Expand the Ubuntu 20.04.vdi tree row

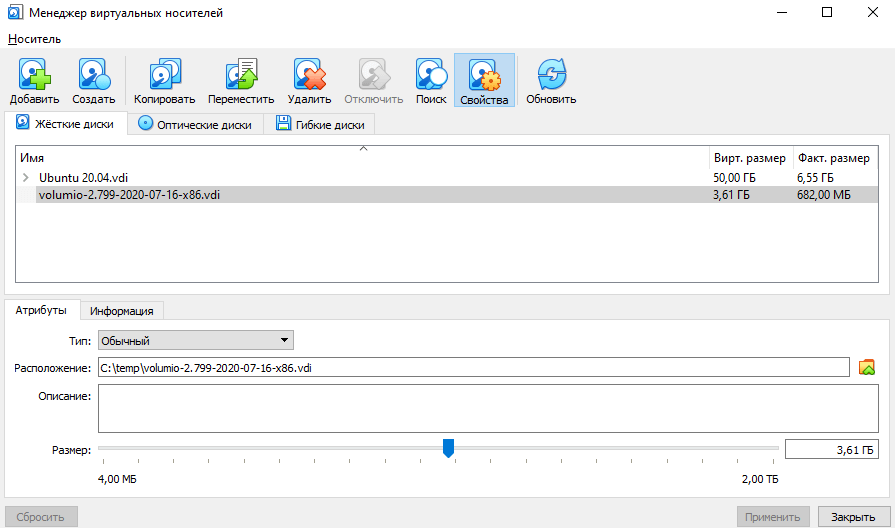(25, 178)
